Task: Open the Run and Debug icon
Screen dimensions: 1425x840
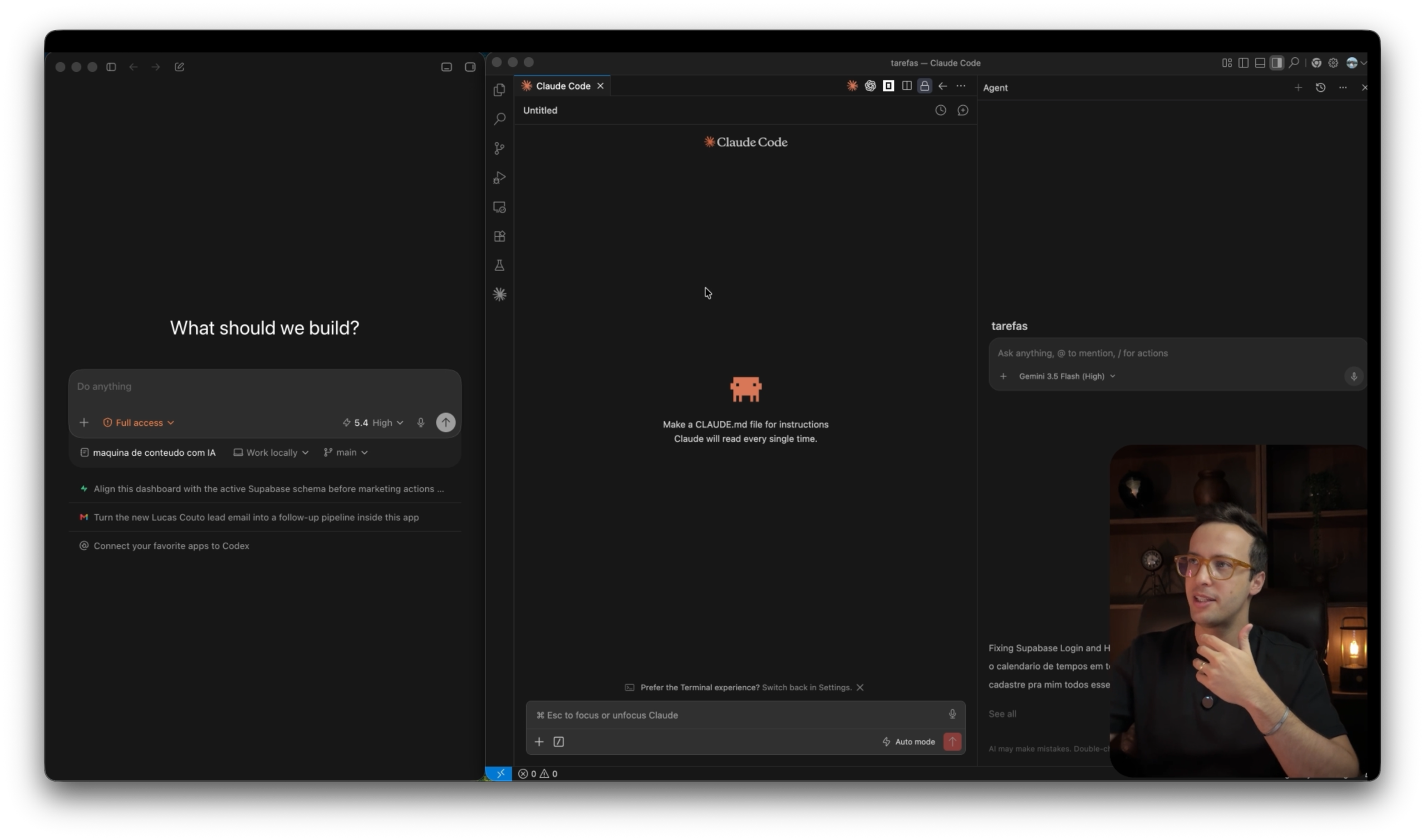Action: tap(499, 178)
